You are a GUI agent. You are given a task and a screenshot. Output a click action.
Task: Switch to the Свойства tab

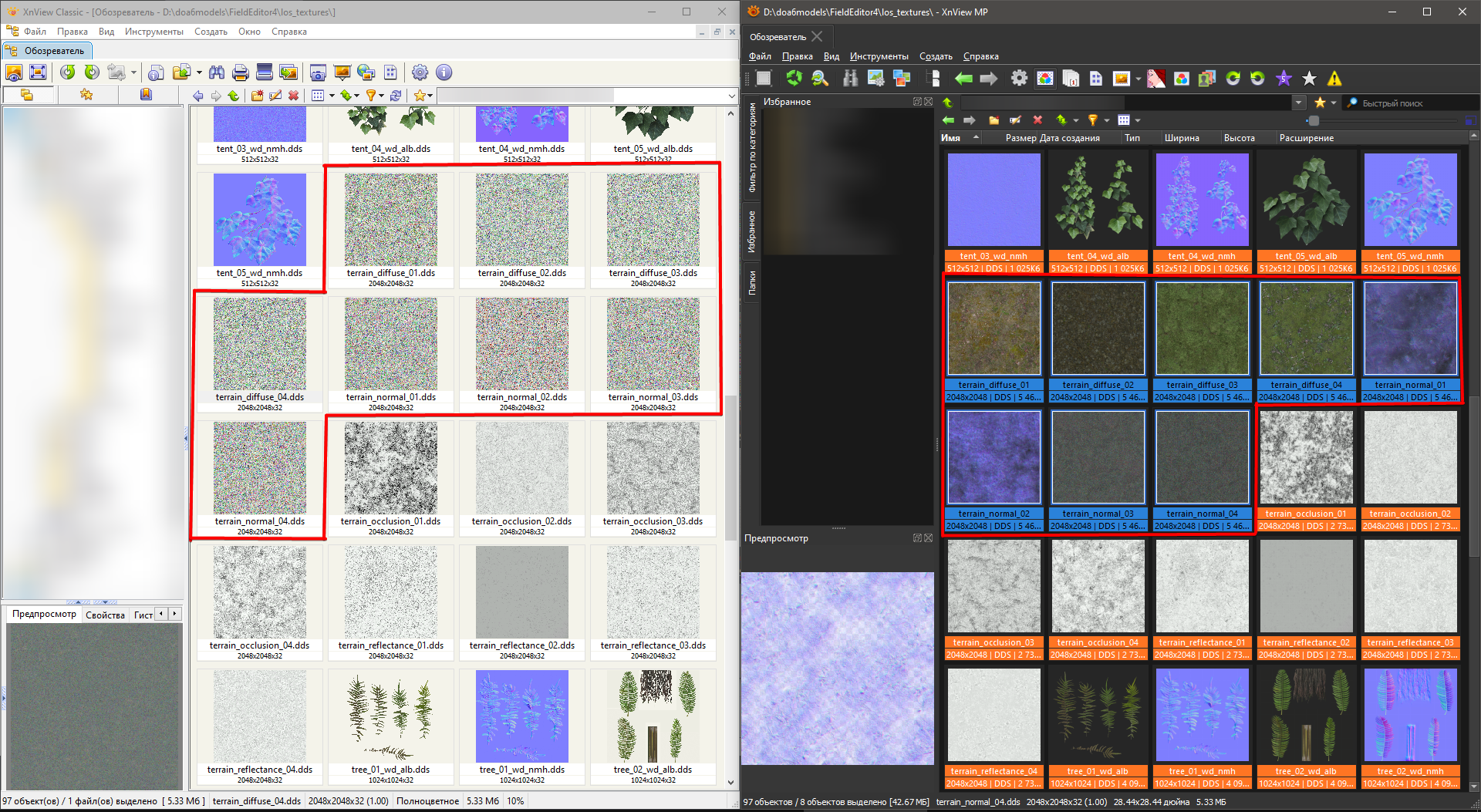tap(105, 615)
